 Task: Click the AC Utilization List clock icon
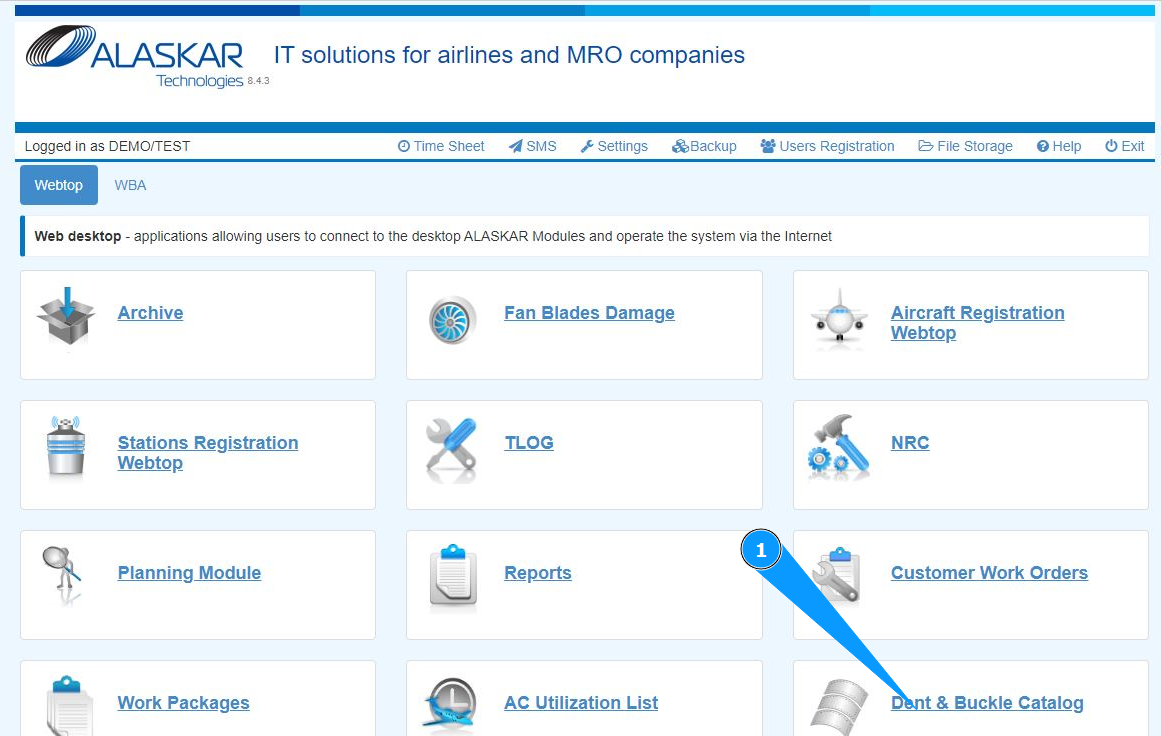click(450, 704)
